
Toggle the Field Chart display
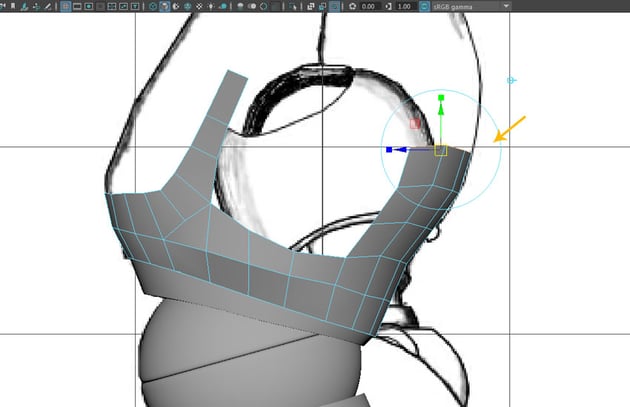[112, 6]
